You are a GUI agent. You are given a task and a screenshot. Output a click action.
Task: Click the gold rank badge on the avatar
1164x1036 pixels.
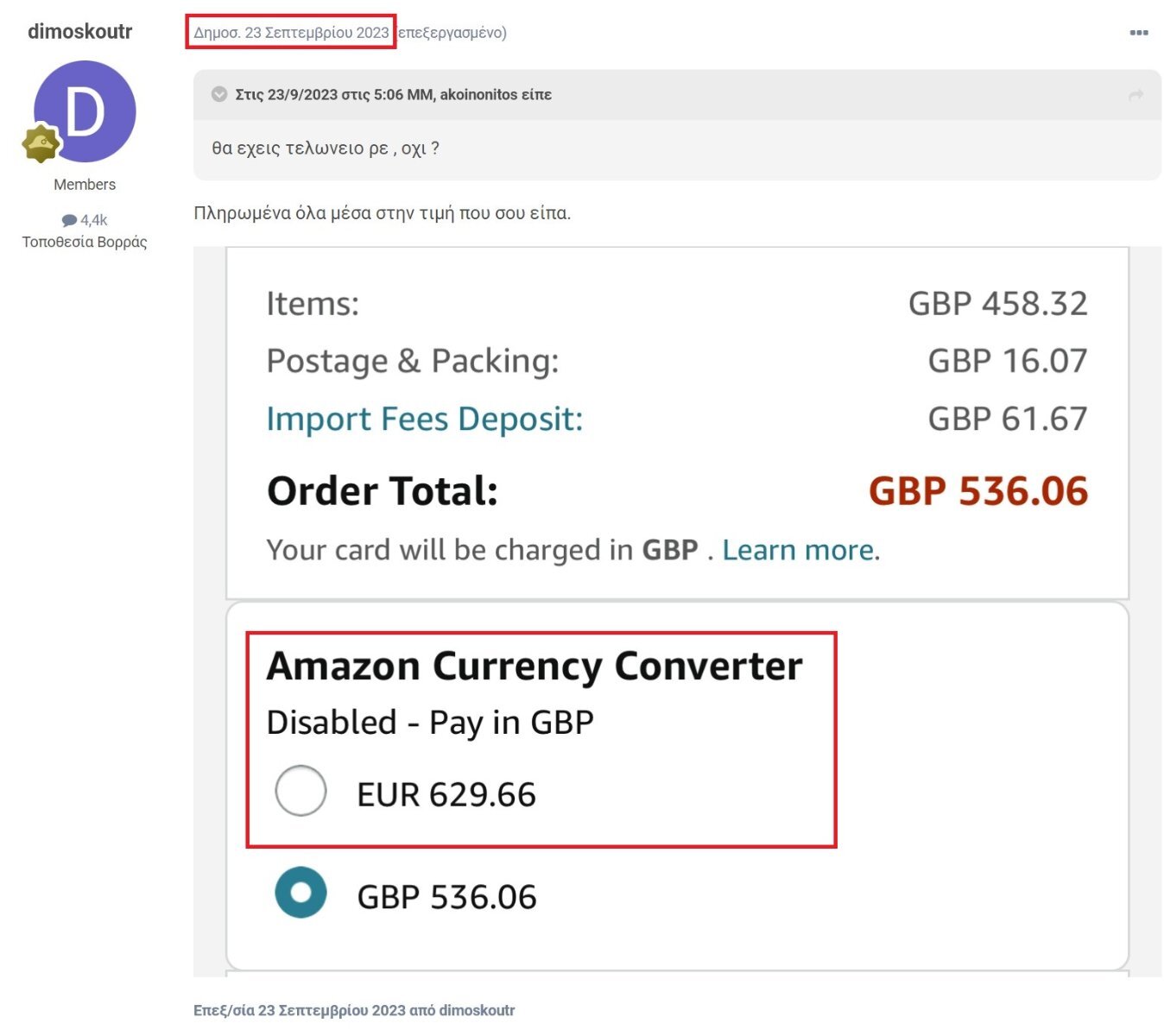[x=41, y=143]
